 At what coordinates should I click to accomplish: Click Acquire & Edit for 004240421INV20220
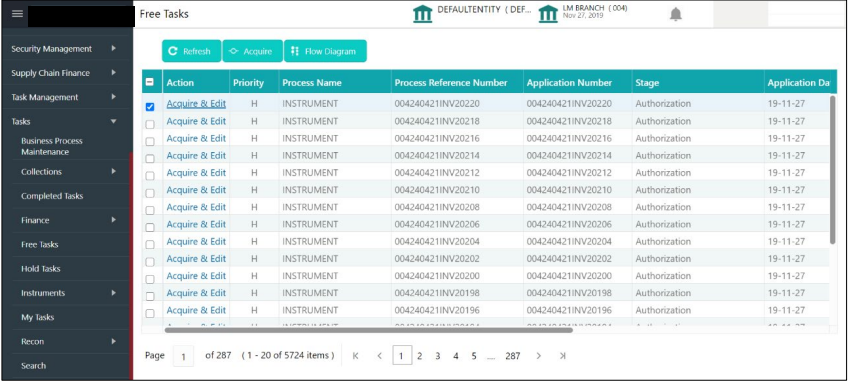pos(196,103)
